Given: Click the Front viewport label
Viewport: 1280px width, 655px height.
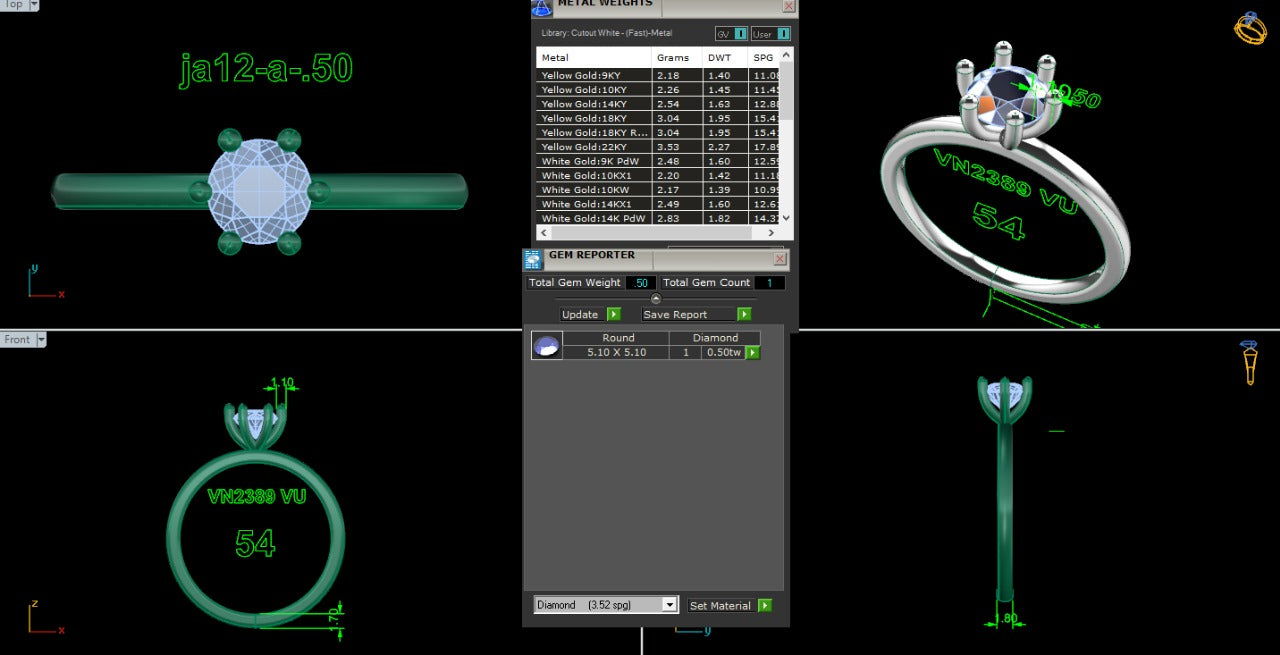Looking at the screenshot, I should pos(17,340).
